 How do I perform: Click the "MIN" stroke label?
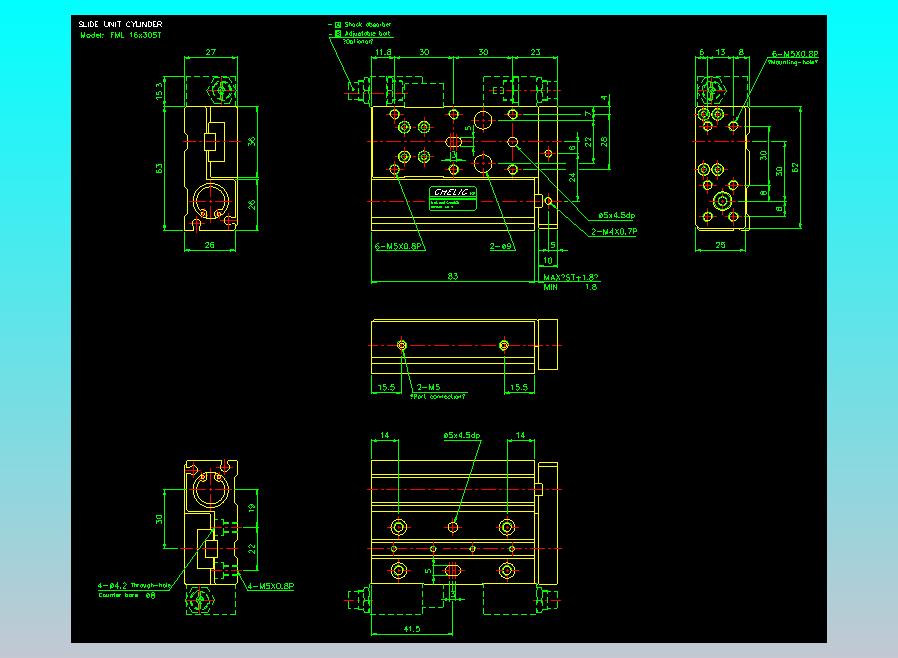pyautogui.click(x=550, y=286)
